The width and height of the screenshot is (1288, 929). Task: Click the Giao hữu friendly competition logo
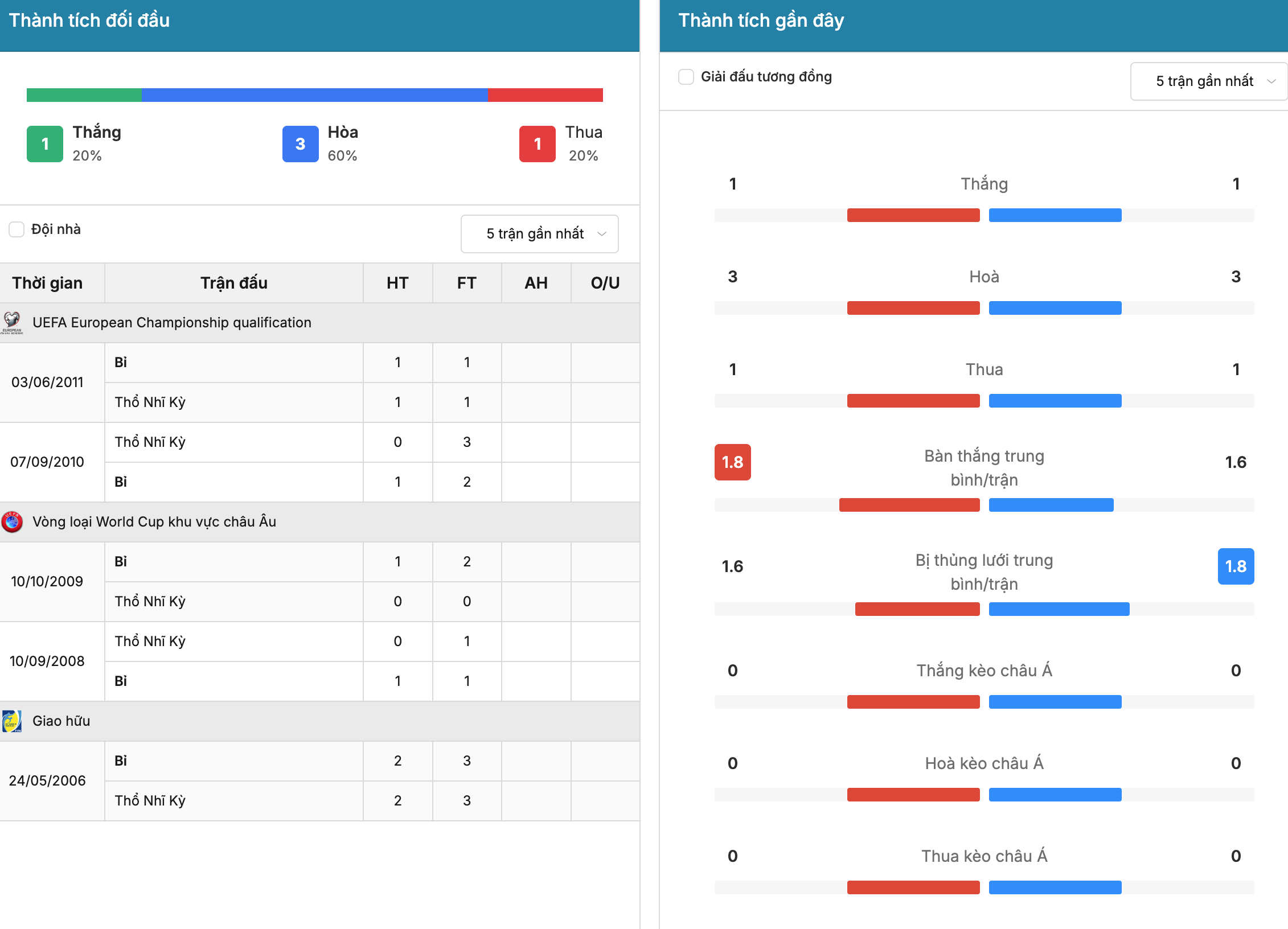pyautogui.click(x=12, y=721)
